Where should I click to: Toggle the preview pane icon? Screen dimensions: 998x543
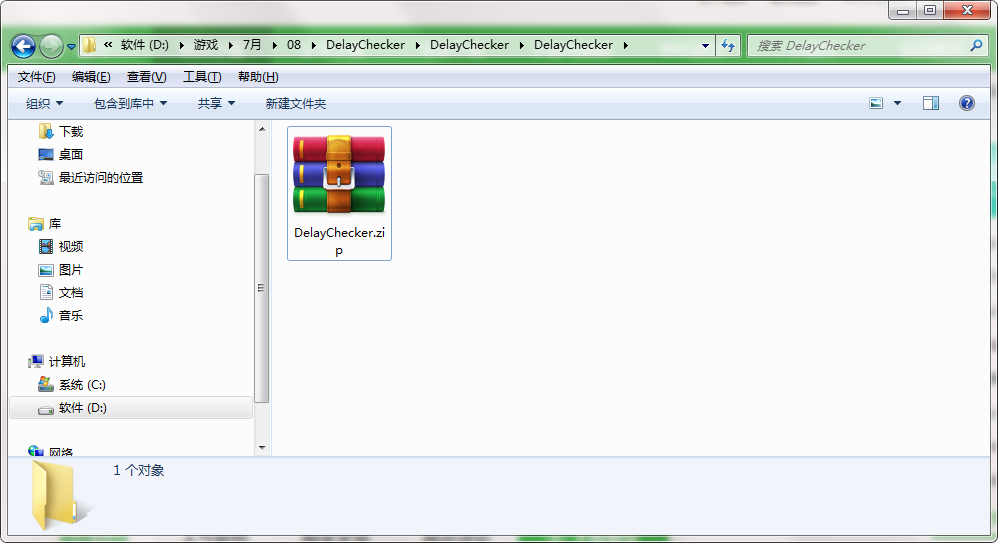pos(931,103)
